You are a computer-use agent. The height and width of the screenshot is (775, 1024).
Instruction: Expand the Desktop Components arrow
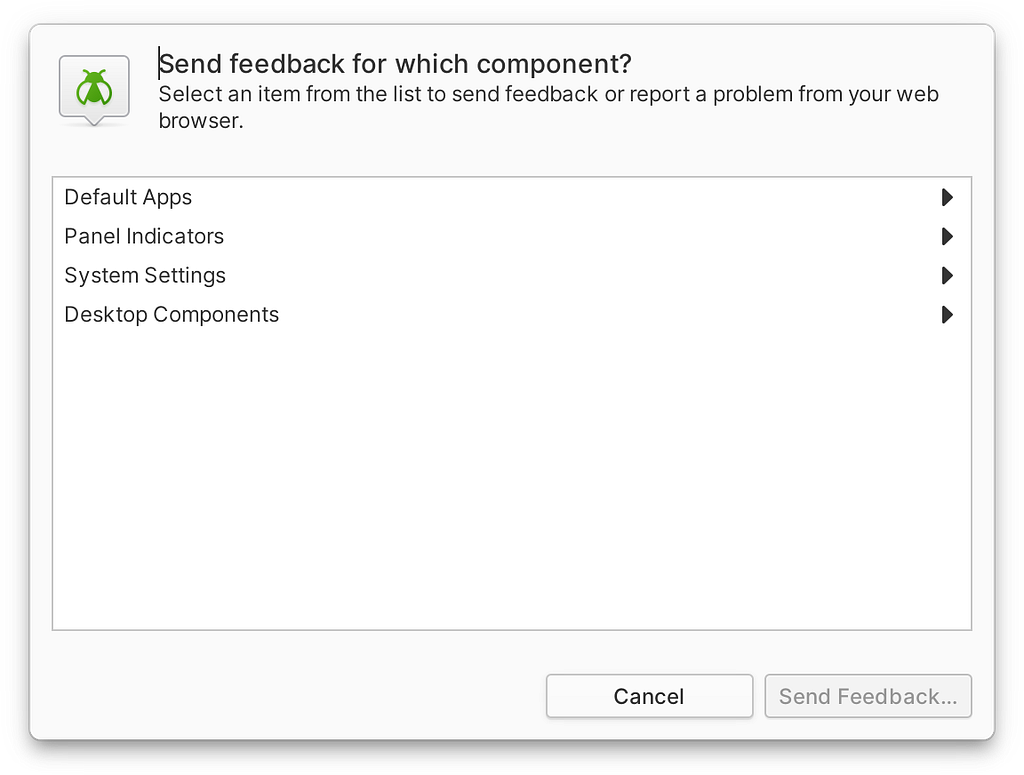click(x=947, y=315)
